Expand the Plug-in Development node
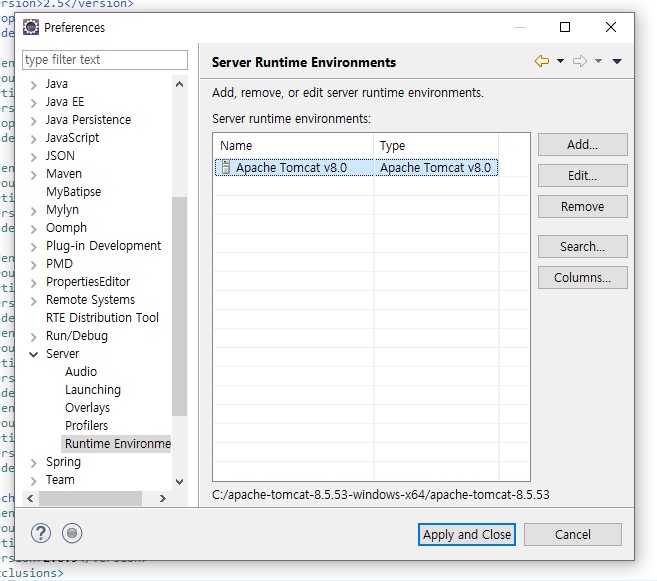Screen dimensions: 657x581 [34, 247]
